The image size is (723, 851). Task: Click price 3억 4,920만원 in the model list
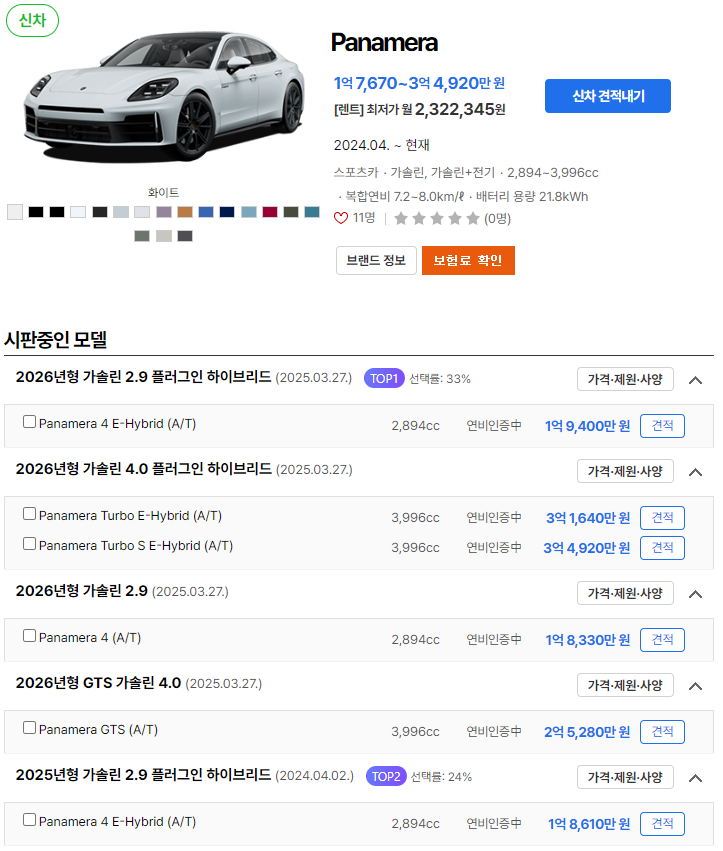click(587, 548)
